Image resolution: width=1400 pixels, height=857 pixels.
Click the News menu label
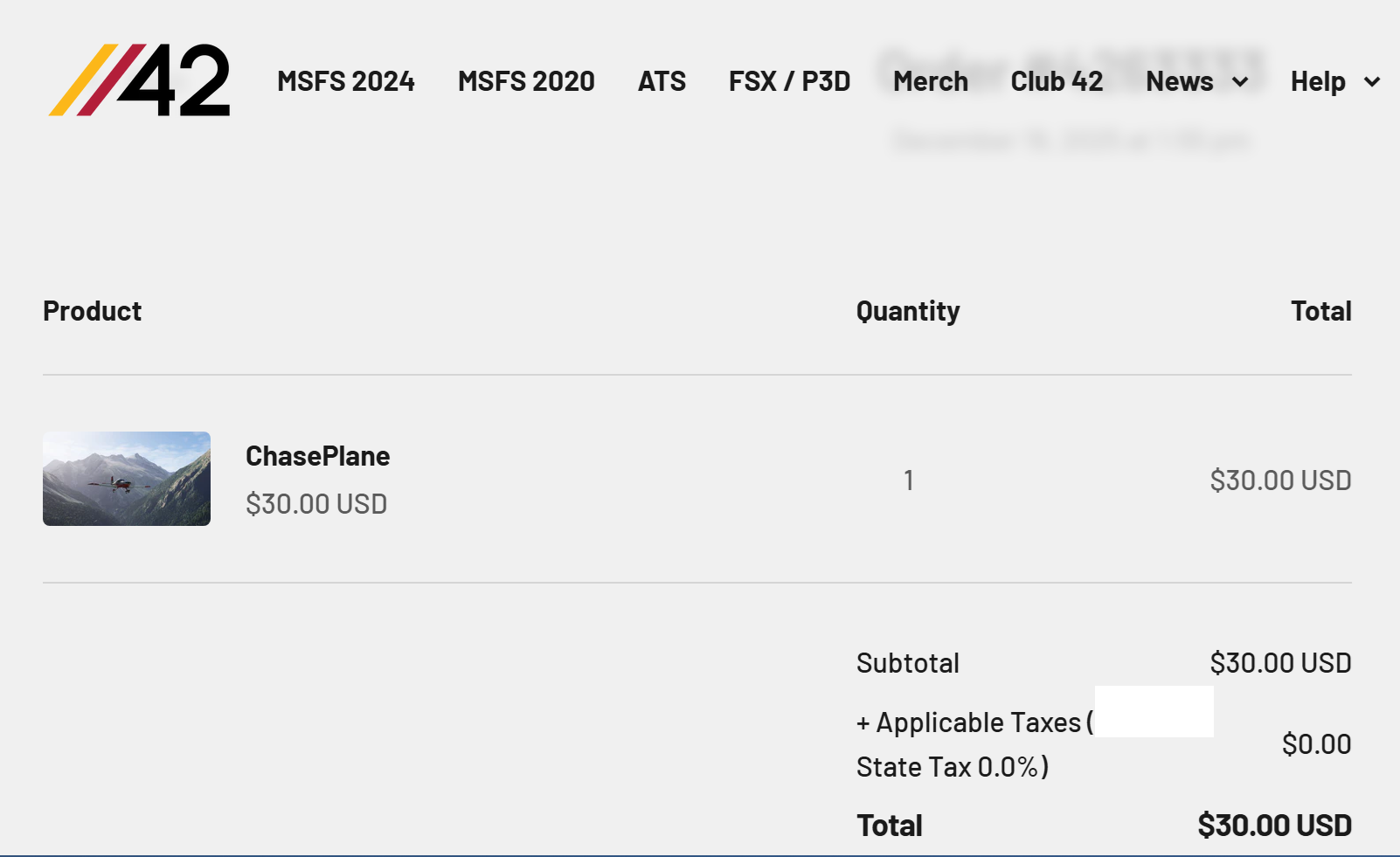[1179, 81]
